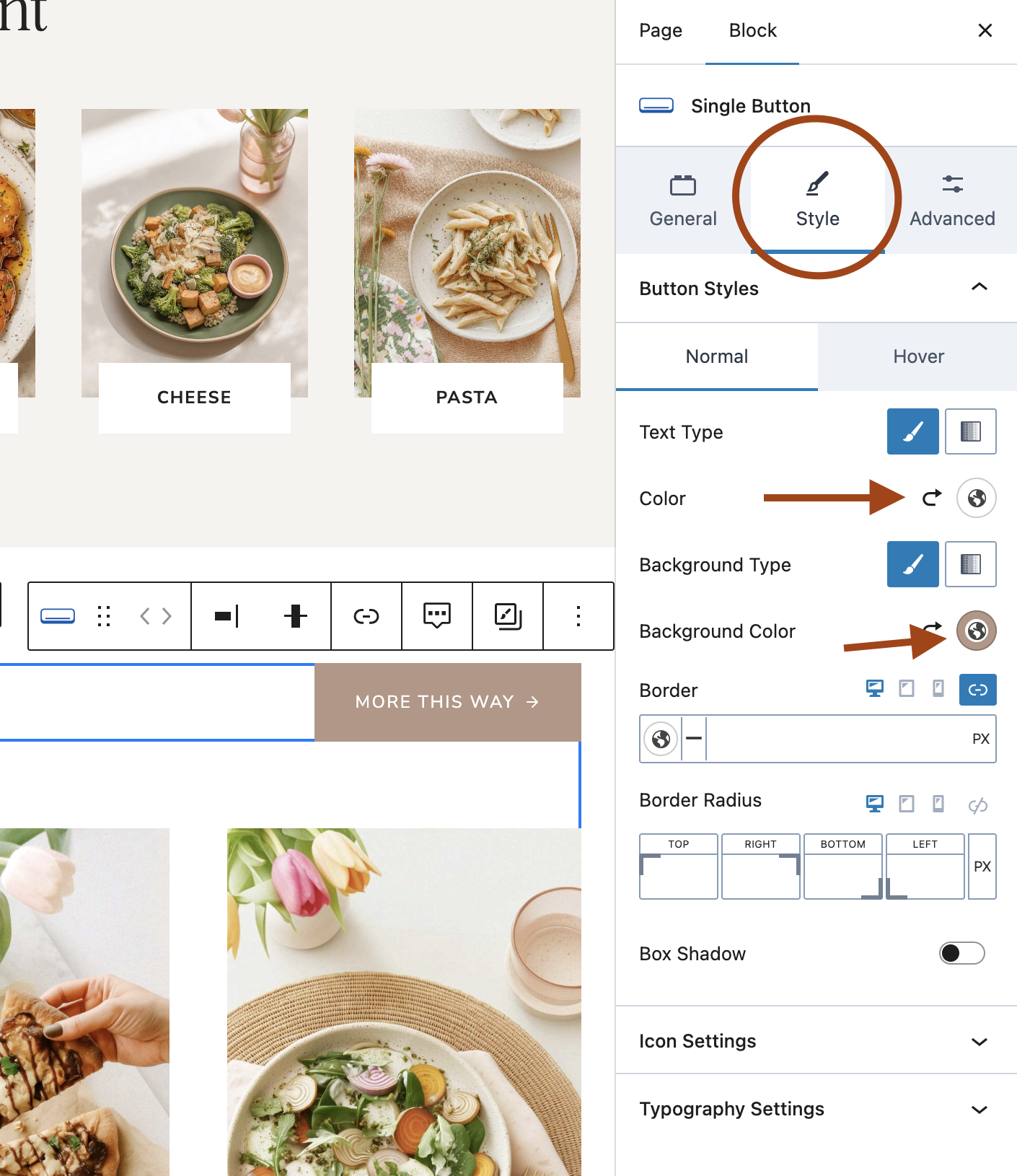Choose solid color for Background Type
Viewport: 1017px width, 1176px height.
tap(912, 564)
